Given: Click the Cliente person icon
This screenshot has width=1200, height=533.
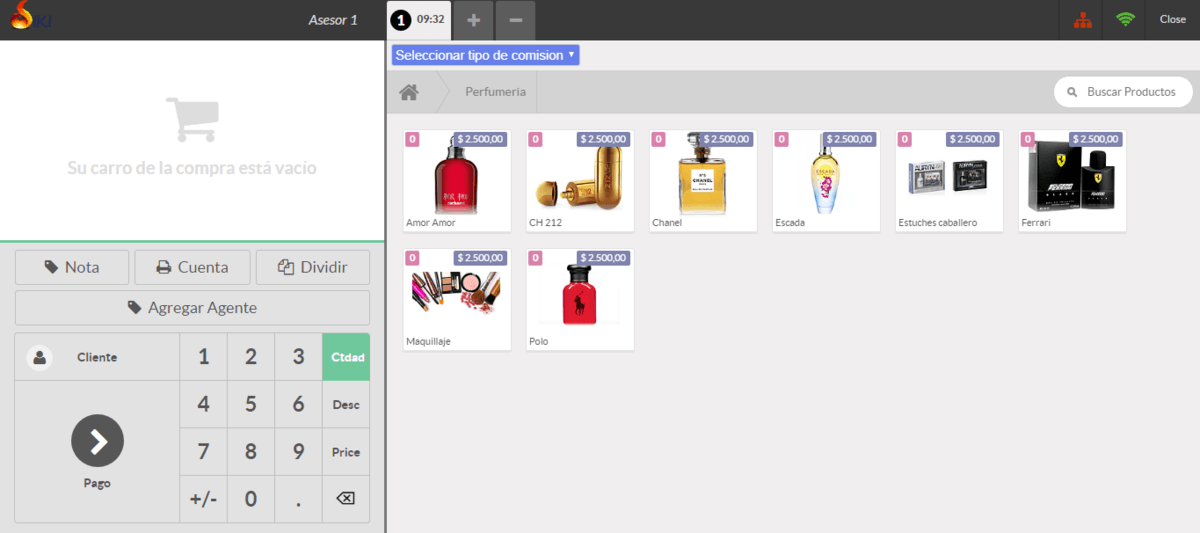Looking at the screenshot, I should click(39, 358).
